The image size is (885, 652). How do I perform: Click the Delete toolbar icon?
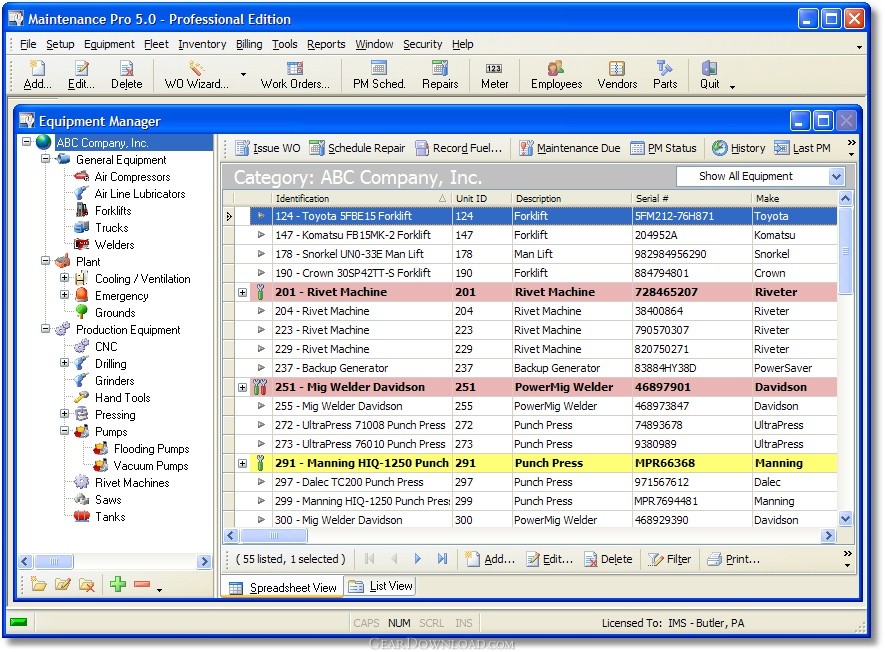(x=126, y=75)
